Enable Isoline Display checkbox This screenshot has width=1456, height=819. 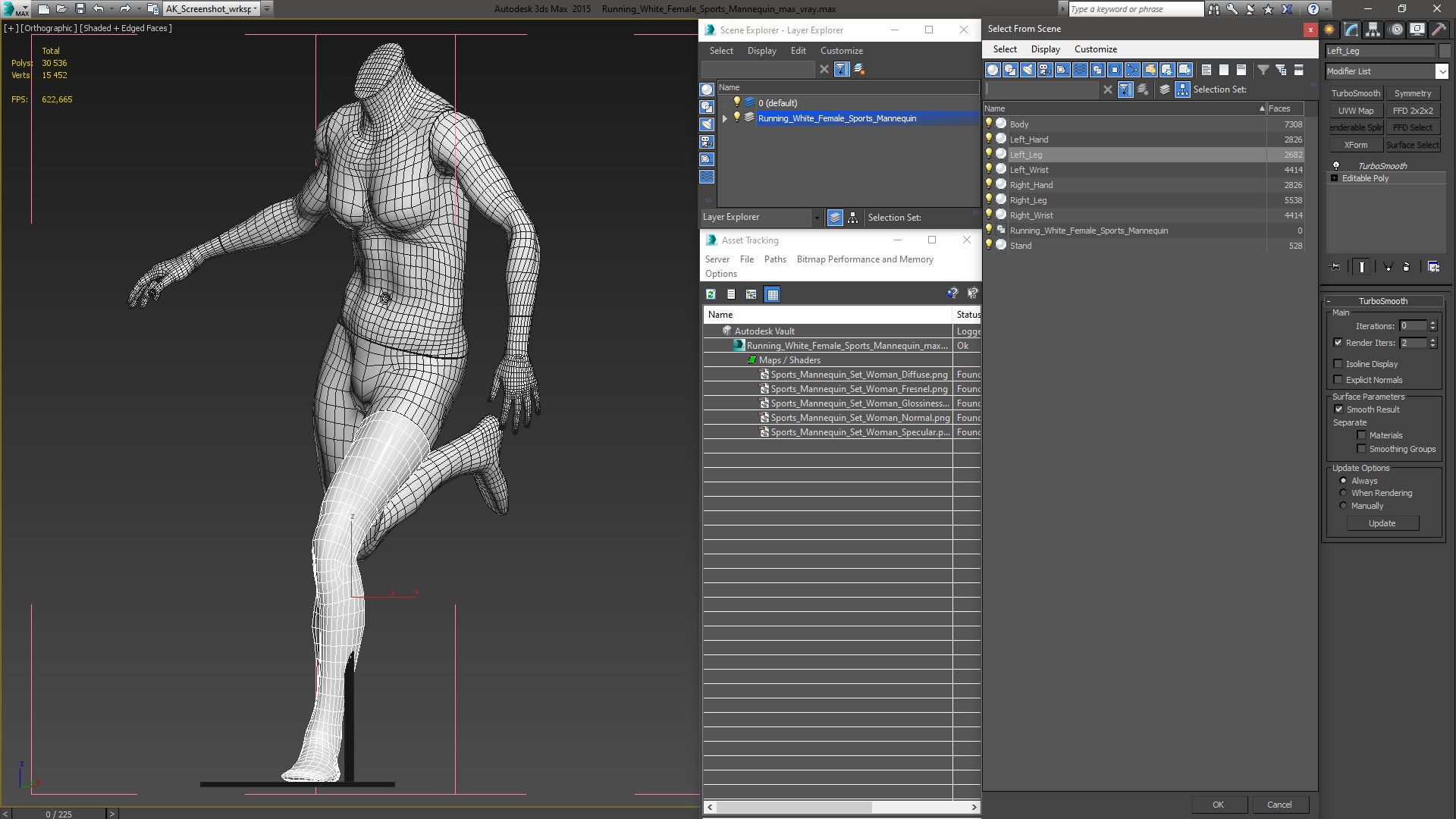point(1338,364)
